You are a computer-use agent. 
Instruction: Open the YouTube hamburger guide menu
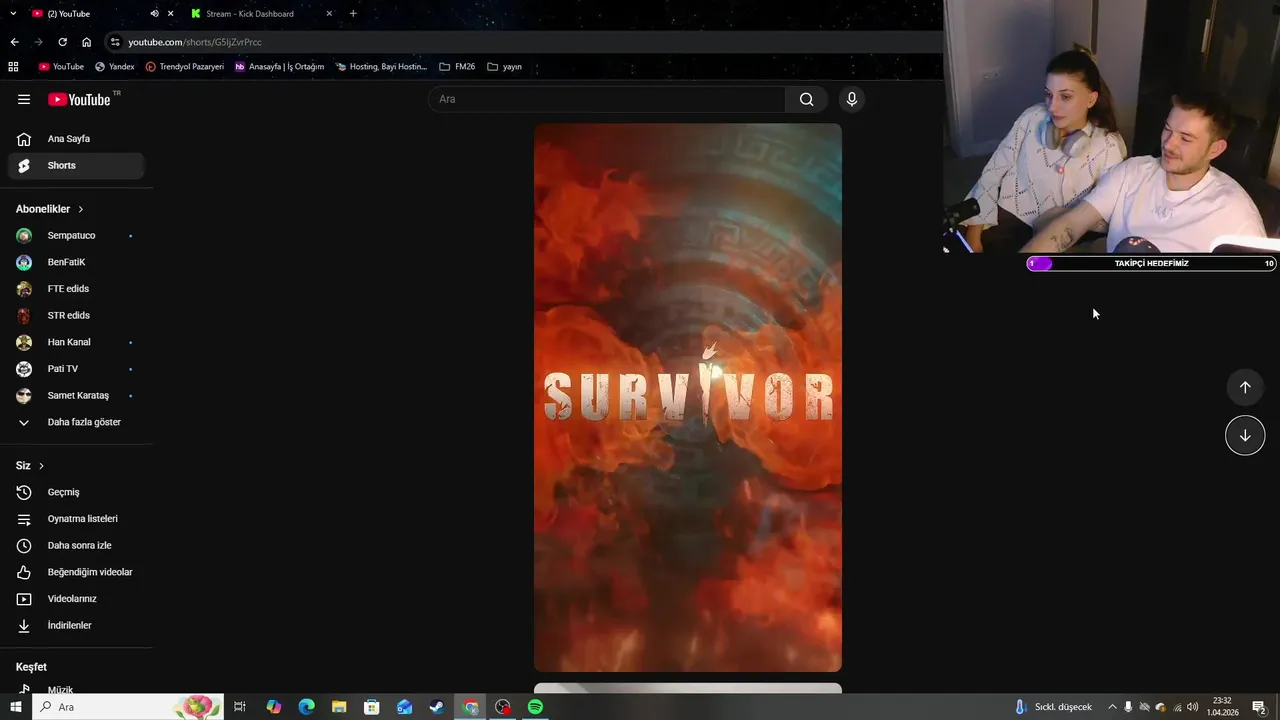point(24,99)
